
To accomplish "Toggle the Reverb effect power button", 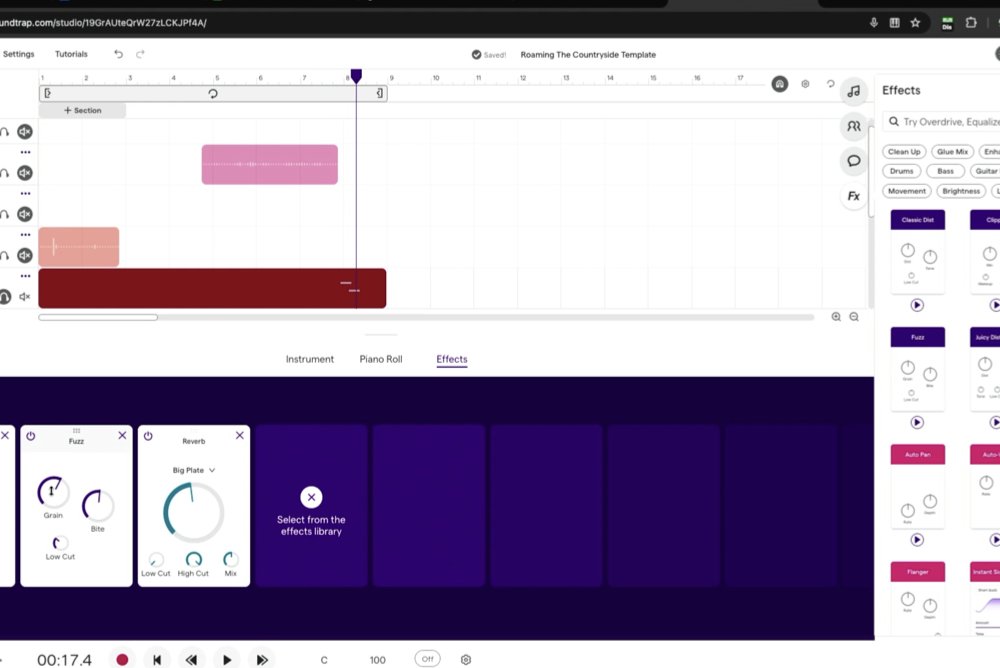I will point(148,436).
